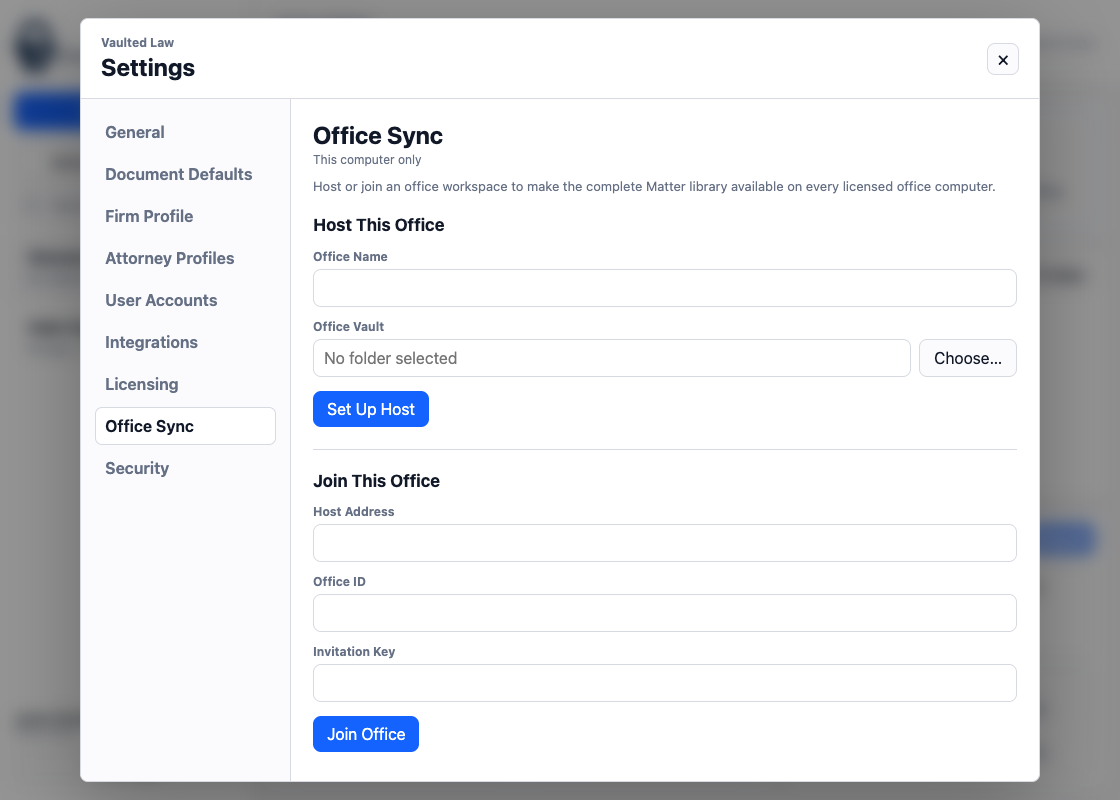Focus the Invitation Key field
Viewport: 1120px width, 800px height.
pyautogui.click(x=664, y=683)
